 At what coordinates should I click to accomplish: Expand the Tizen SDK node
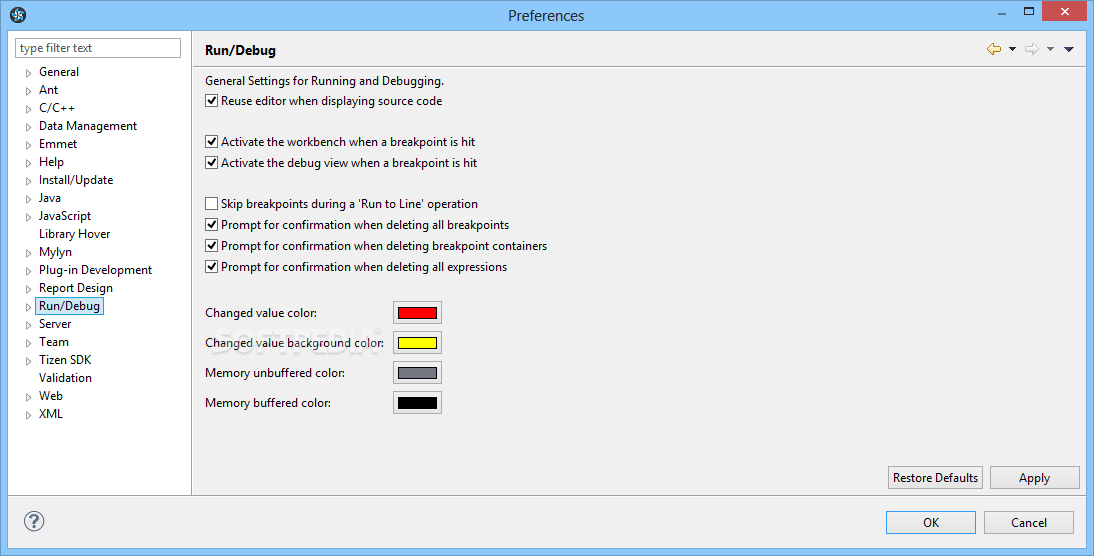tap(29, 361)
